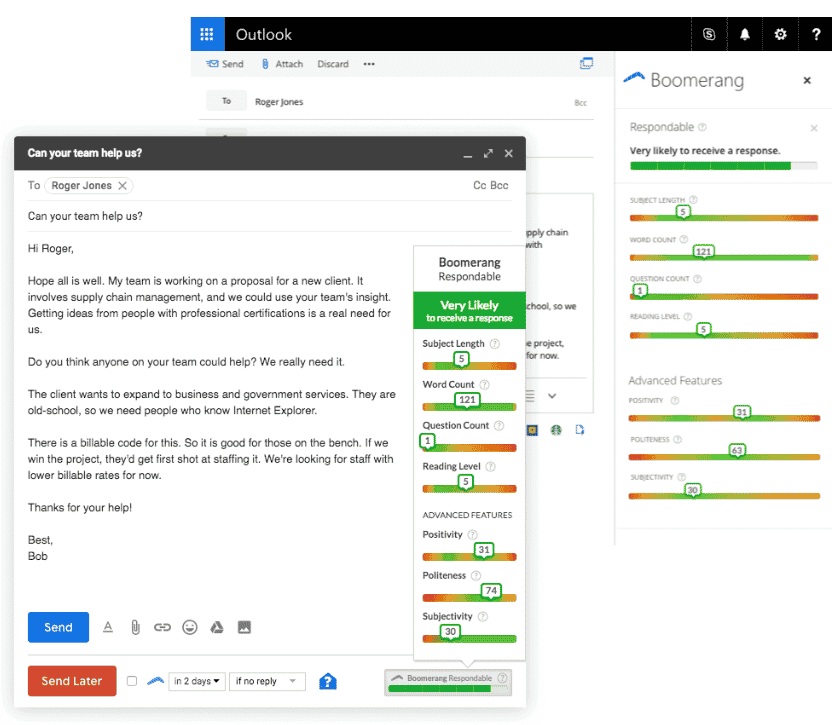Open WORD COUNT help in Outlook panel
Image resolution: width=837 pixels, height=725 pixels.
pos(683,239)
